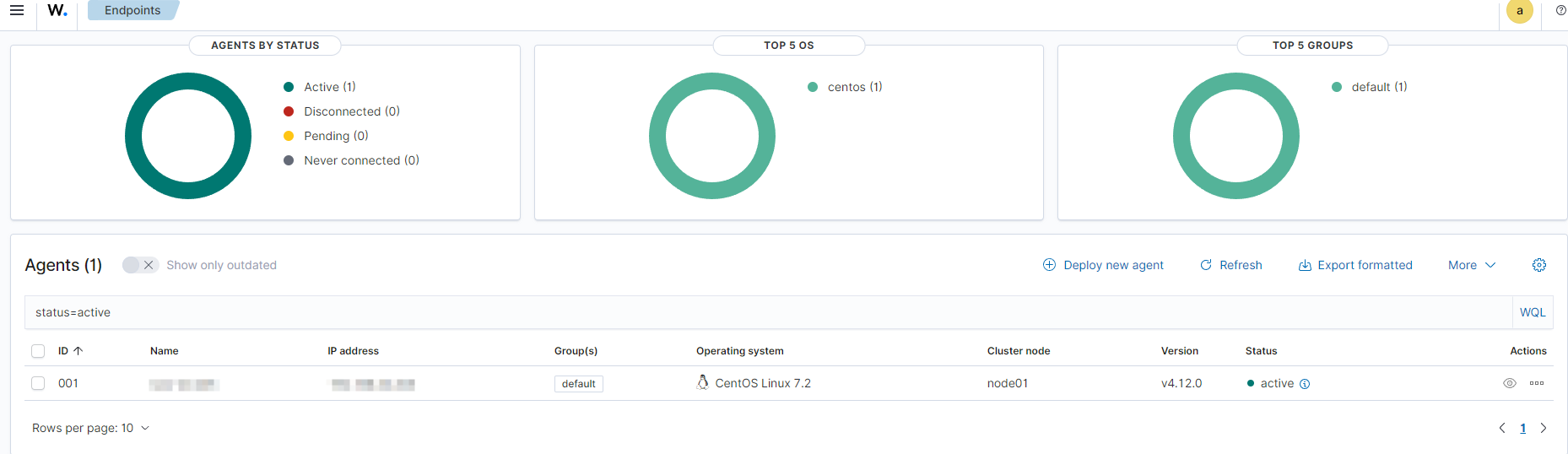
Task: Click the active status text
Action: [x=1277, y=383]
